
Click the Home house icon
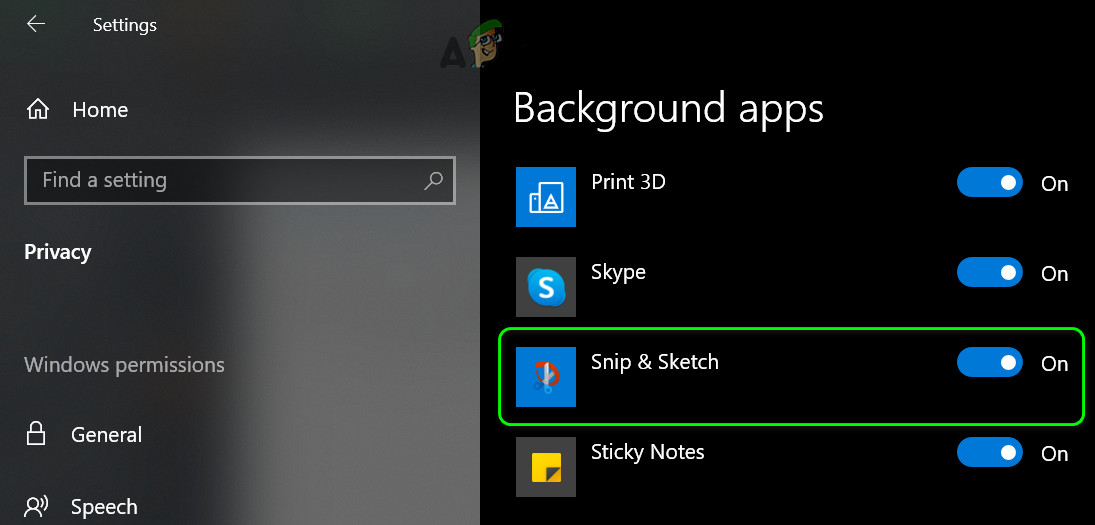pyautogui.click(x=38, y=109)
